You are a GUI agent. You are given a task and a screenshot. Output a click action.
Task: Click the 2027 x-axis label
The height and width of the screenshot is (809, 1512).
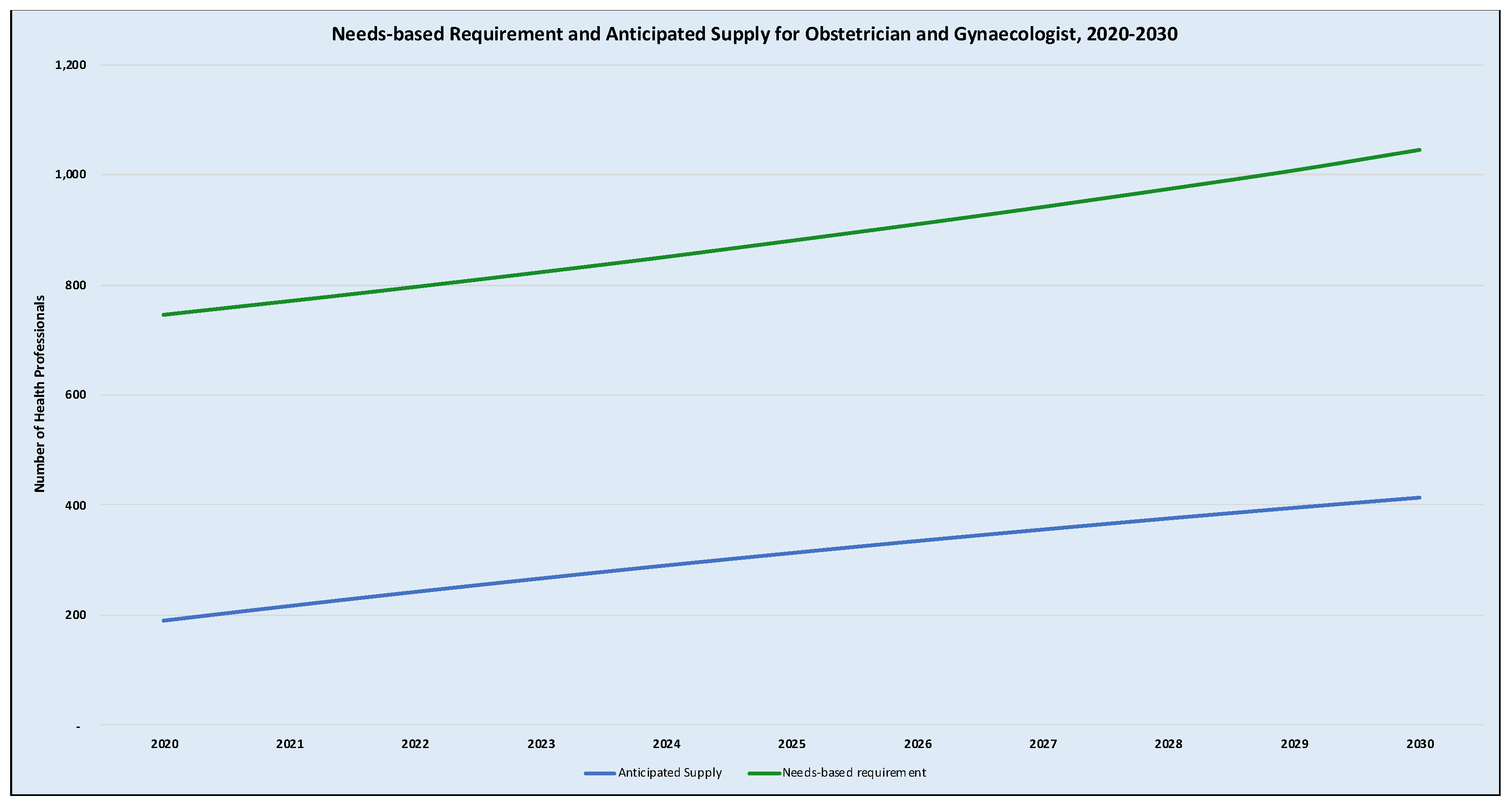1043,744
